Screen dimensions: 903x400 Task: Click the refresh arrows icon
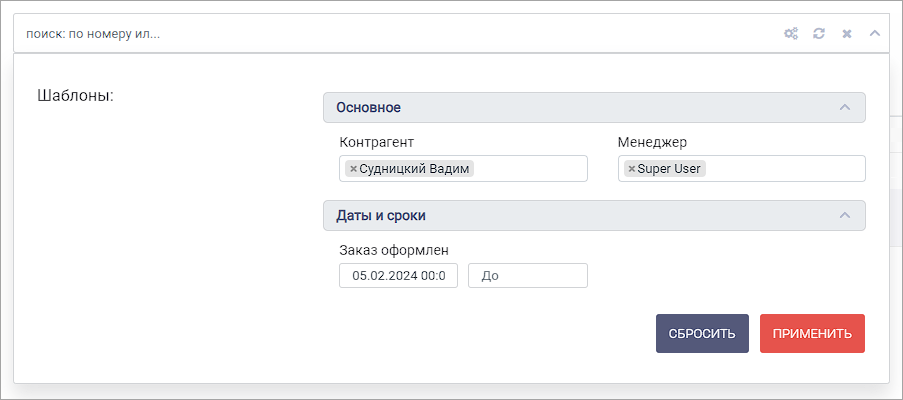[x=819, y=33]
